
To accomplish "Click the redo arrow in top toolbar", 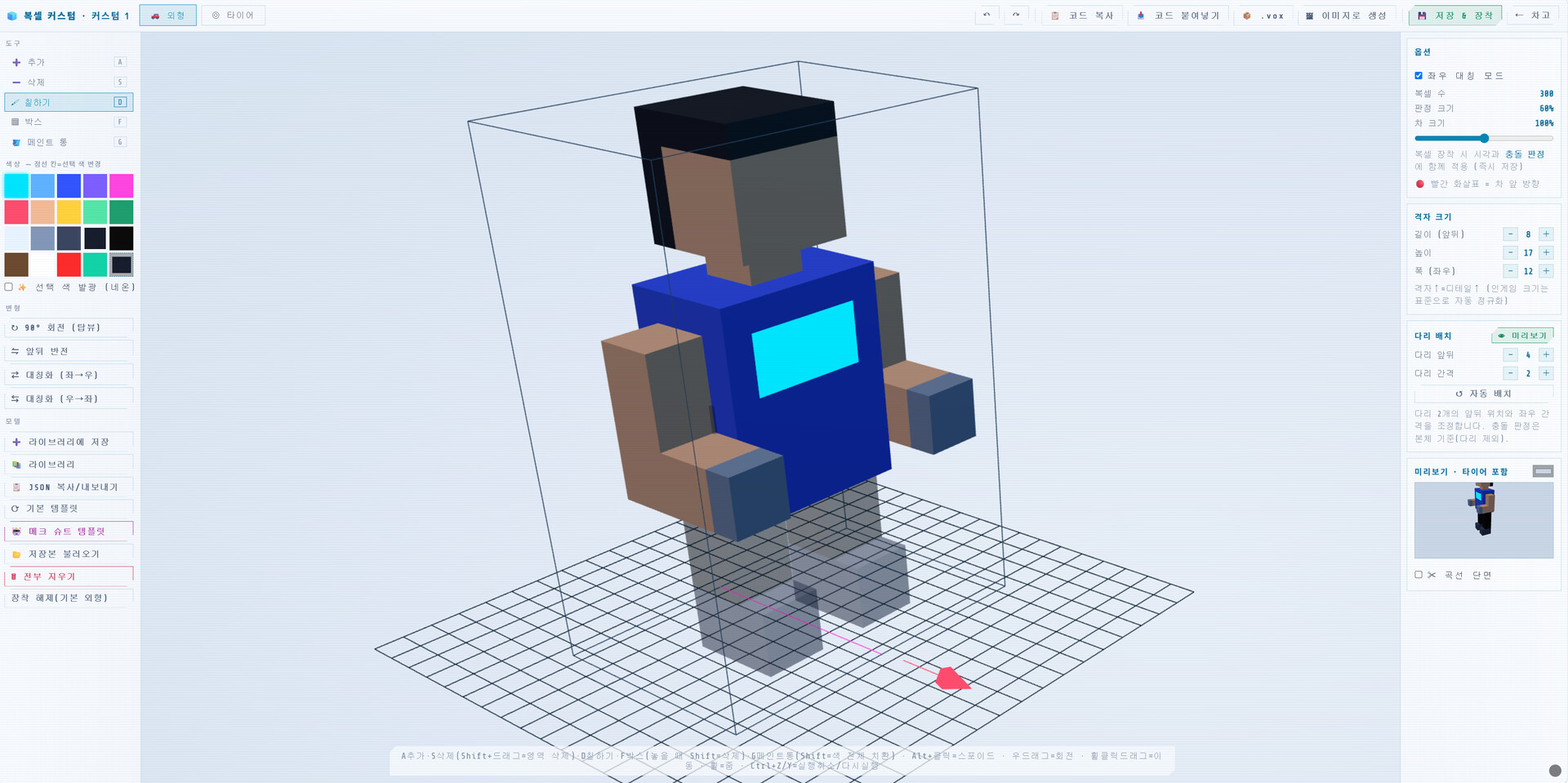I will [x=1016, y=16].
